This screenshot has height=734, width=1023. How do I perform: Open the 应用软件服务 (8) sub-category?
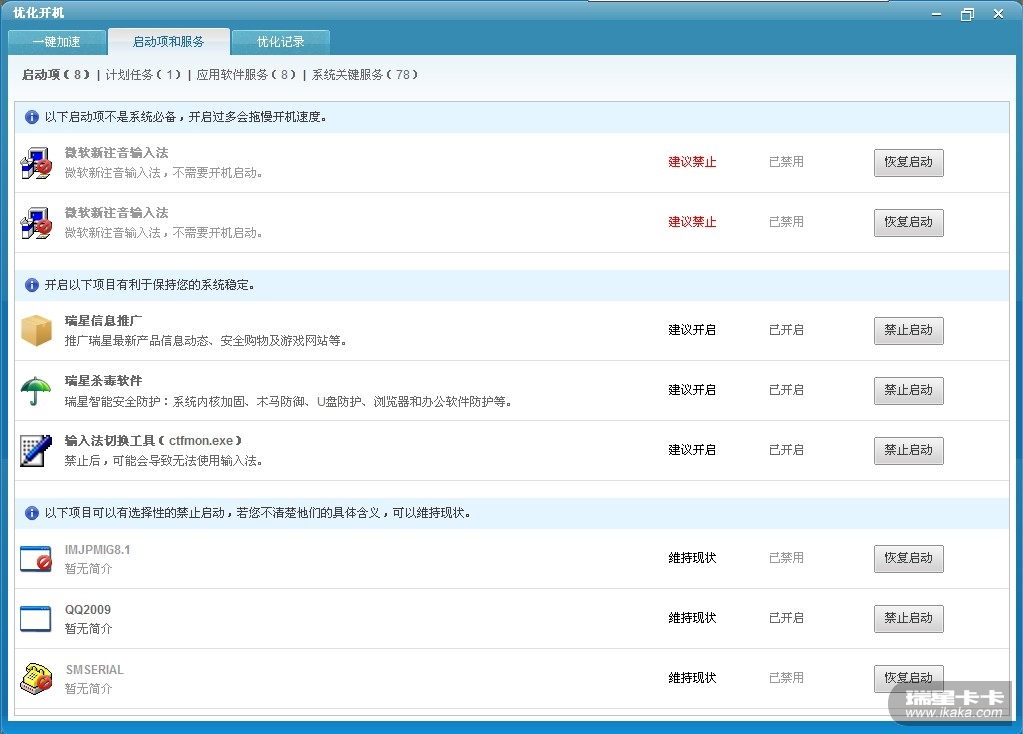[246, 75]
